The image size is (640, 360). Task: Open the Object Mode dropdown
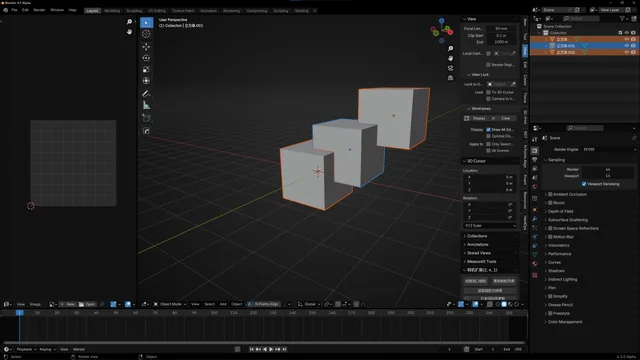coord(170,304)
